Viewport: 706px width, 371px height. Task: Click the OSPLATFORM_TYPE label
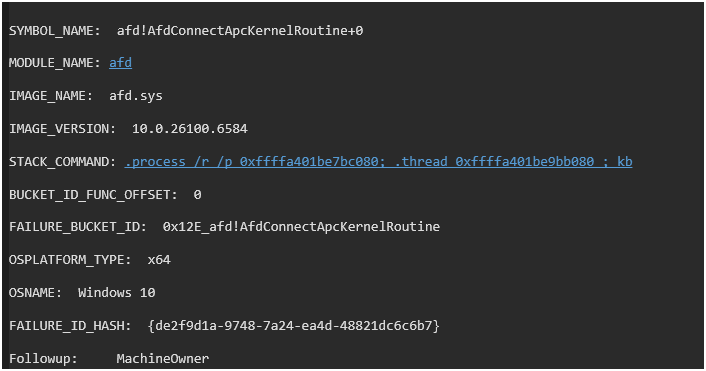[x=70, y=260]
